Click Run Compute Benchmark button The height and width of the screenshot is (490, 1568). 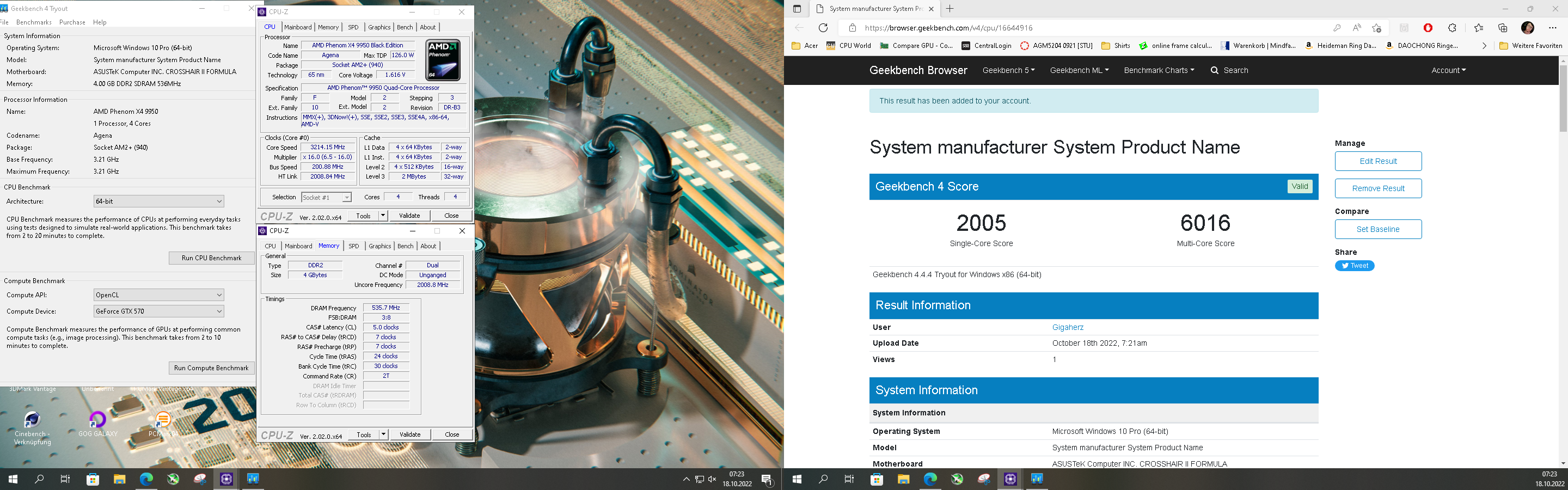pyautogui.click(x=211, y=367)
